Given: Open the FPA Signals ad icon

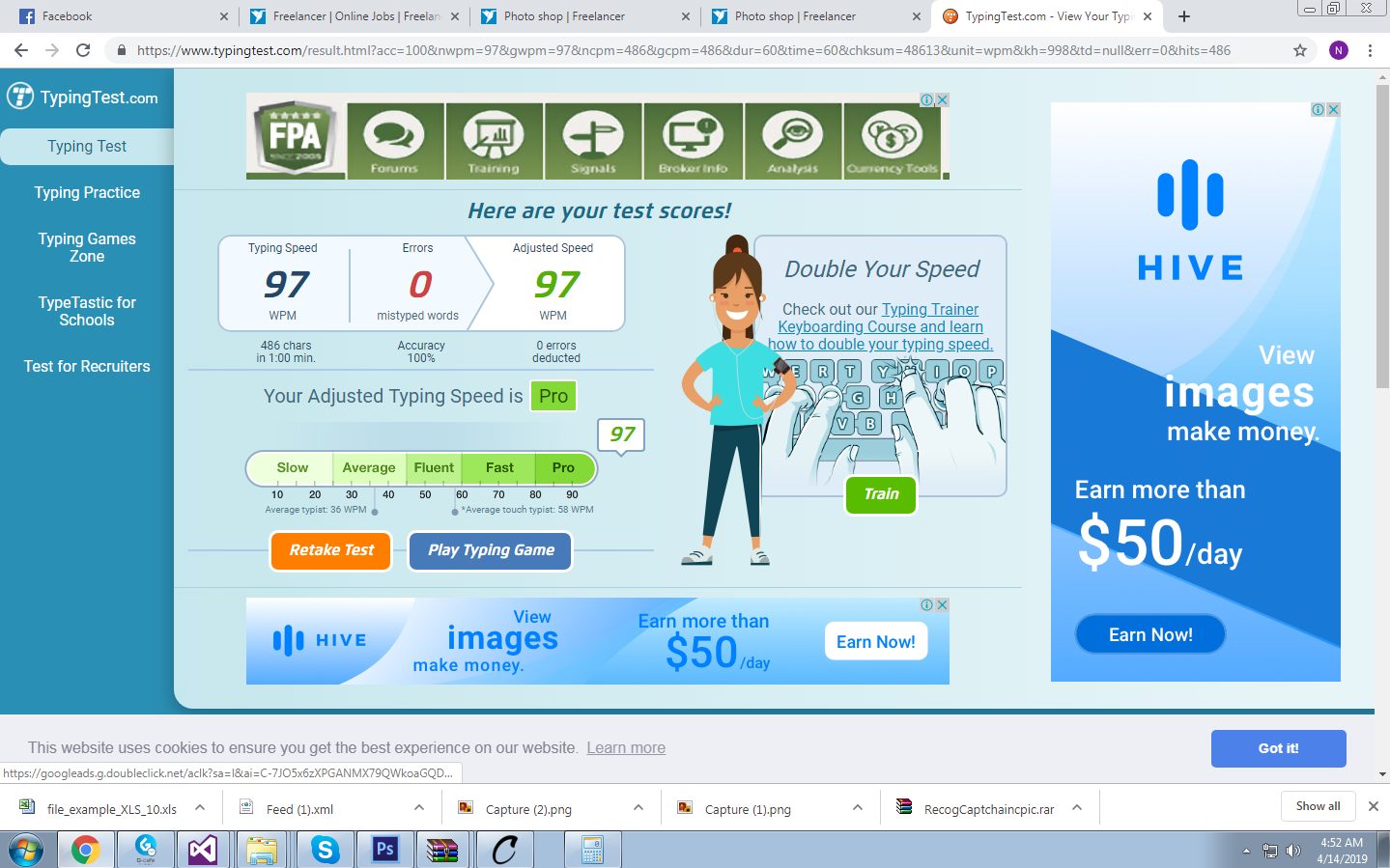Looking at the screenshot, I should [593, 140].
